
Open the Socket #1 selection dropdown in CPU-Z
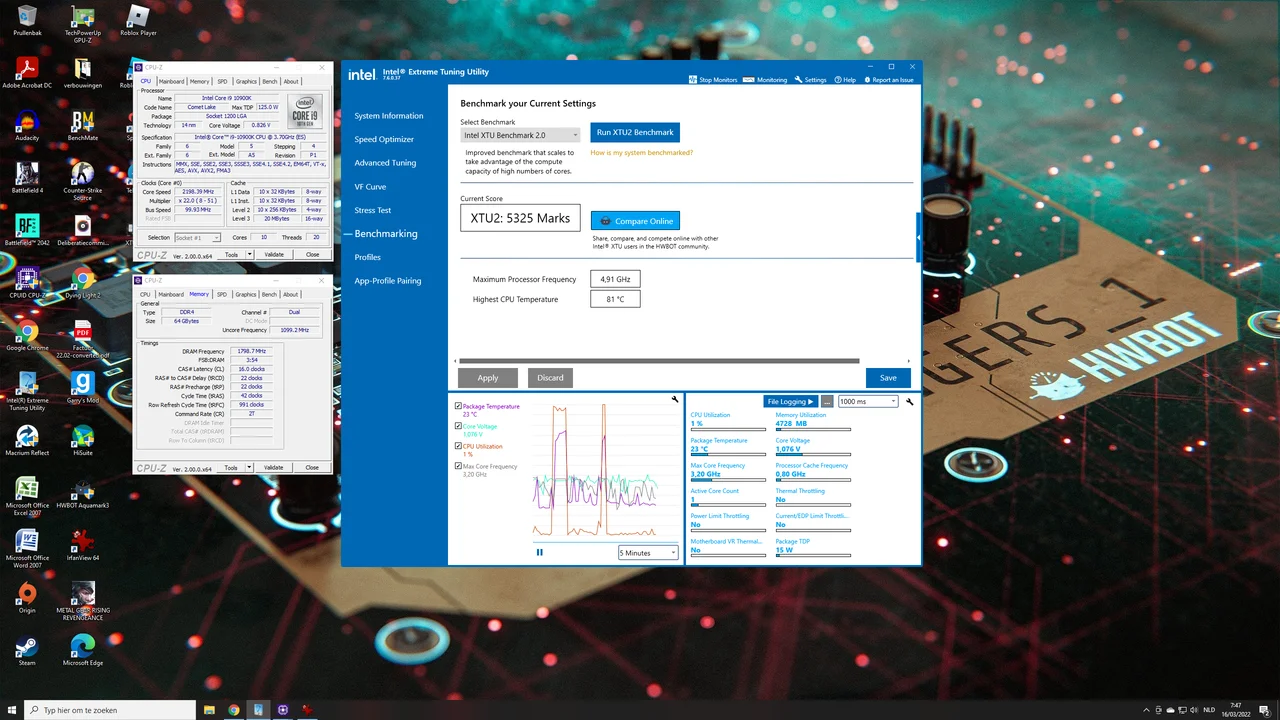click(198, 238)
